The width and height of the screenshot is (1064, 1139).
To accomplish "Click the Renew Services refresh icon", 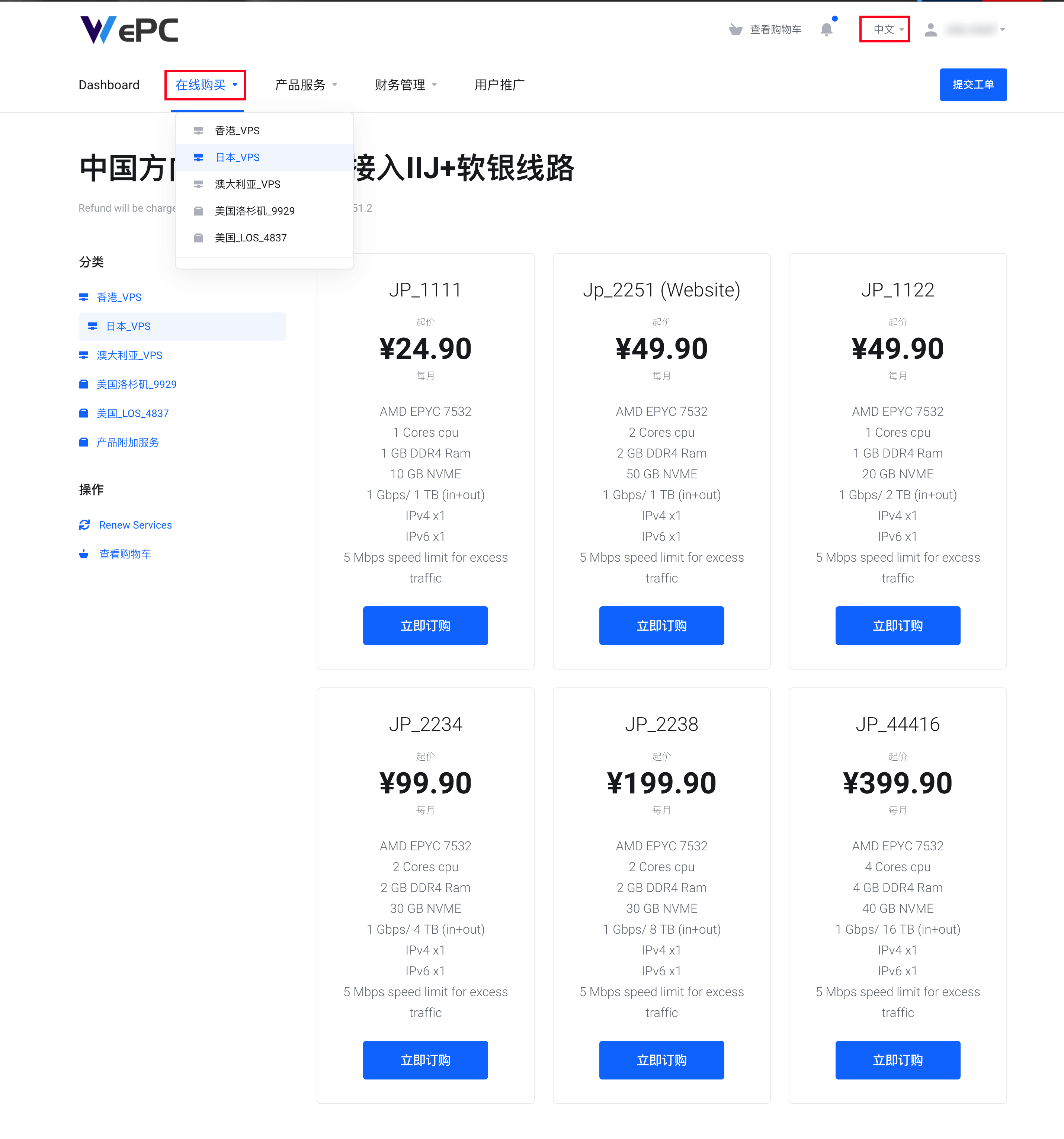I will 84,525.
